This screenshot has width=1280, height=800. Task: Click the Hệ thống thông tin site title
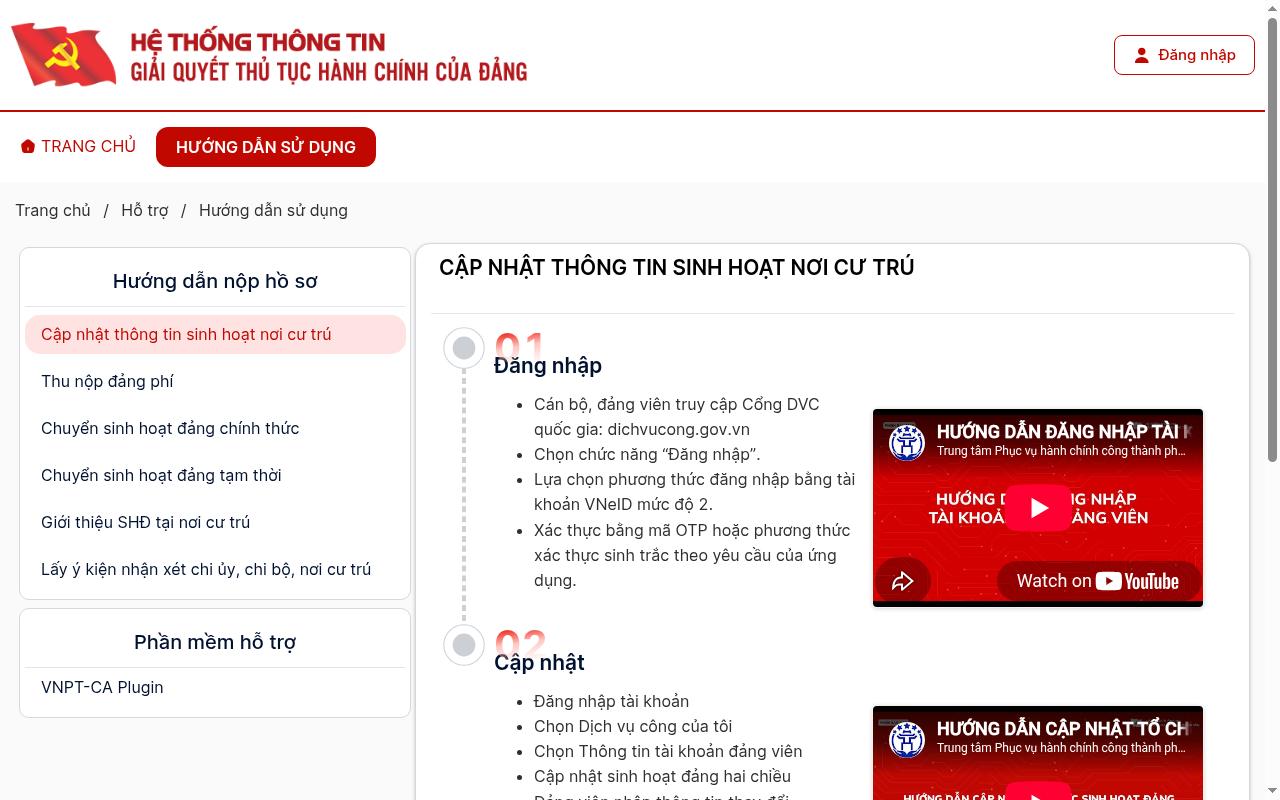click(x=329, y=56)
